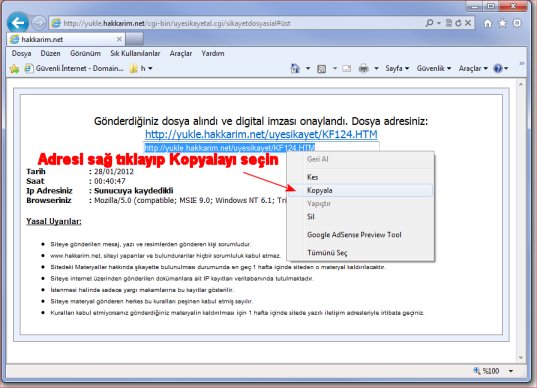Image resolution: width=537 pixels, height=388 pixels.
Task: Click the scrollbar up arrow
Action: click(521, 84)
